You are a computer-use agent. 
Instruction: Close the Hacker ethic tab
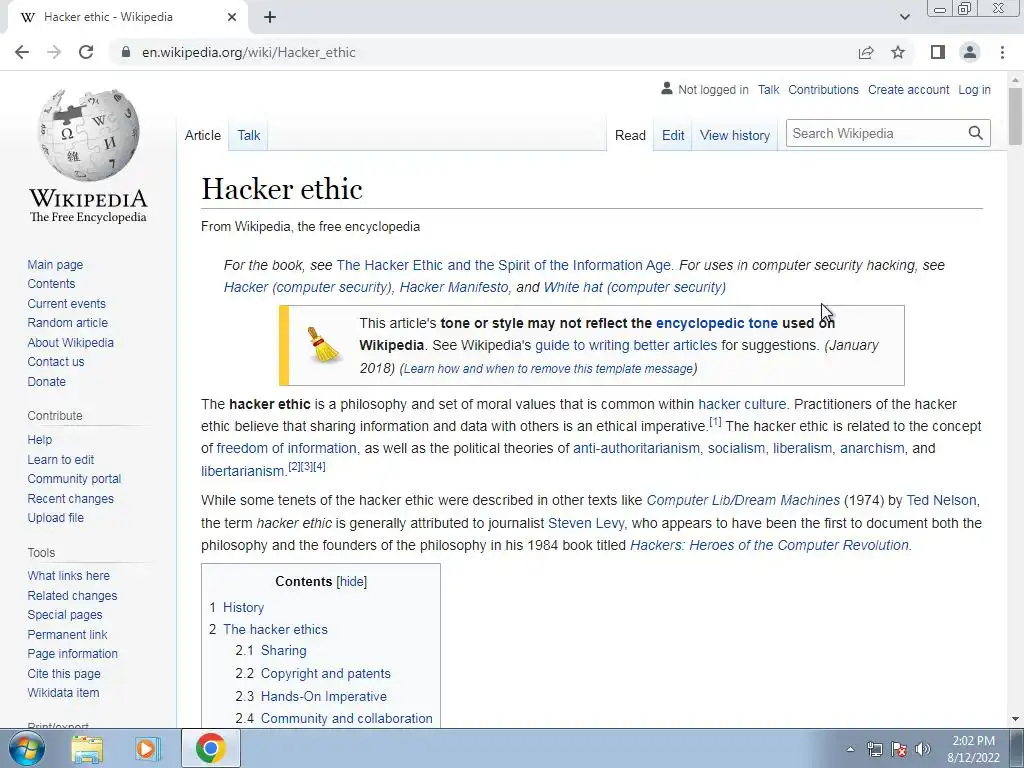click(x=232, y=17)
